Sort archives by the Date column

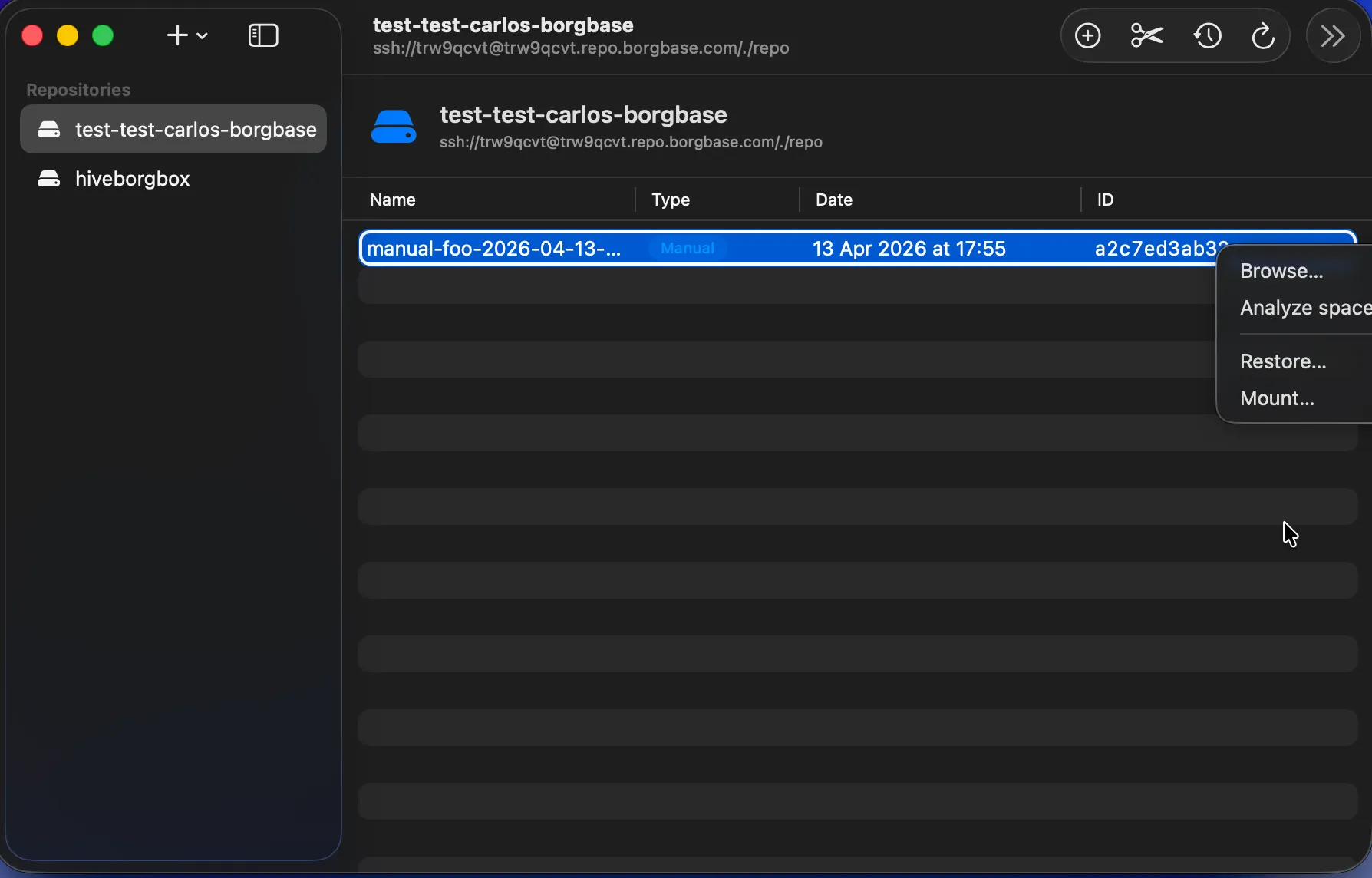click(834, 200)
